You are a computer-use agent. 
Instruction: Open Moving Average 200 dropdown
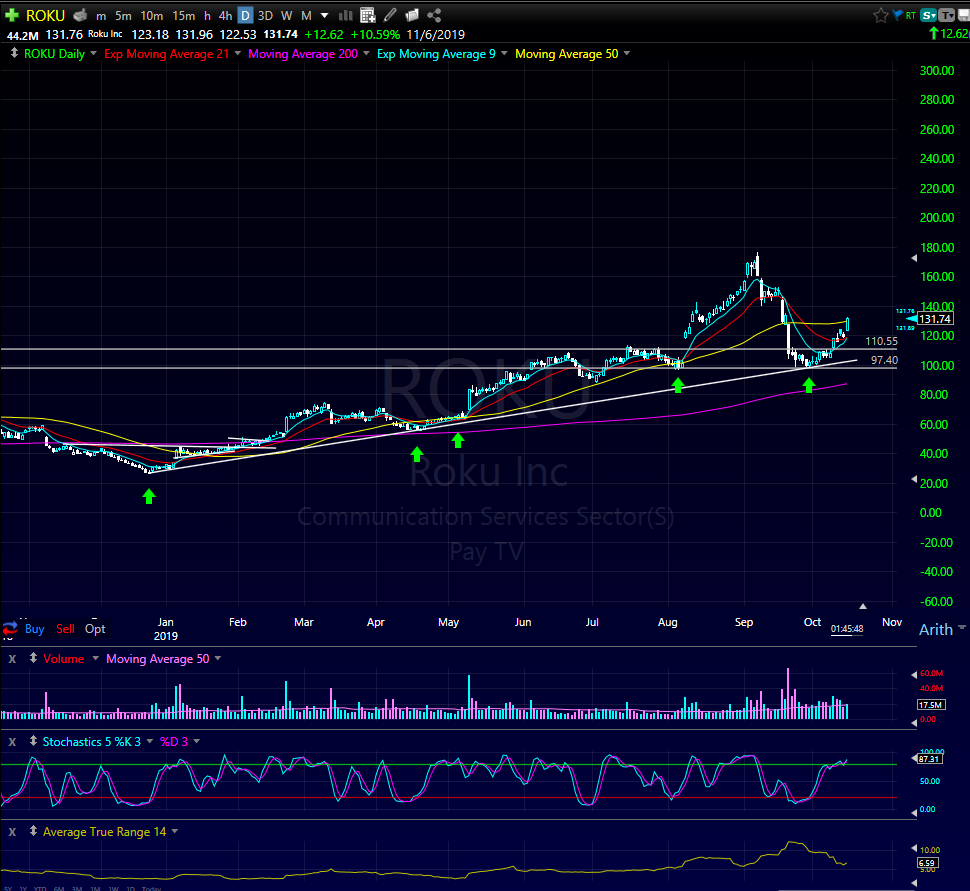366,53
